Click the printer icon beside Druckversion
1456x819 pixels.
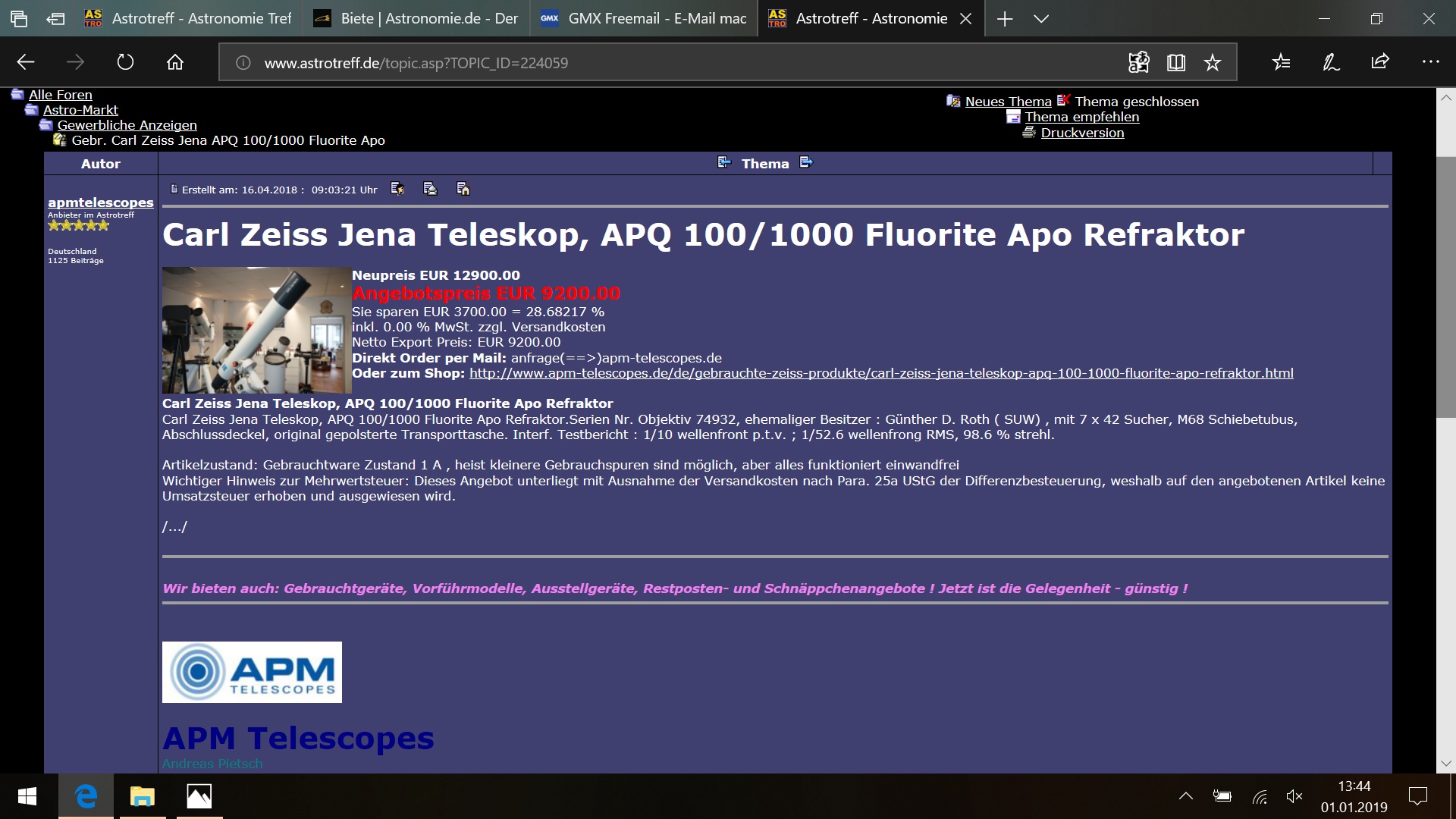coord(1029,132)
